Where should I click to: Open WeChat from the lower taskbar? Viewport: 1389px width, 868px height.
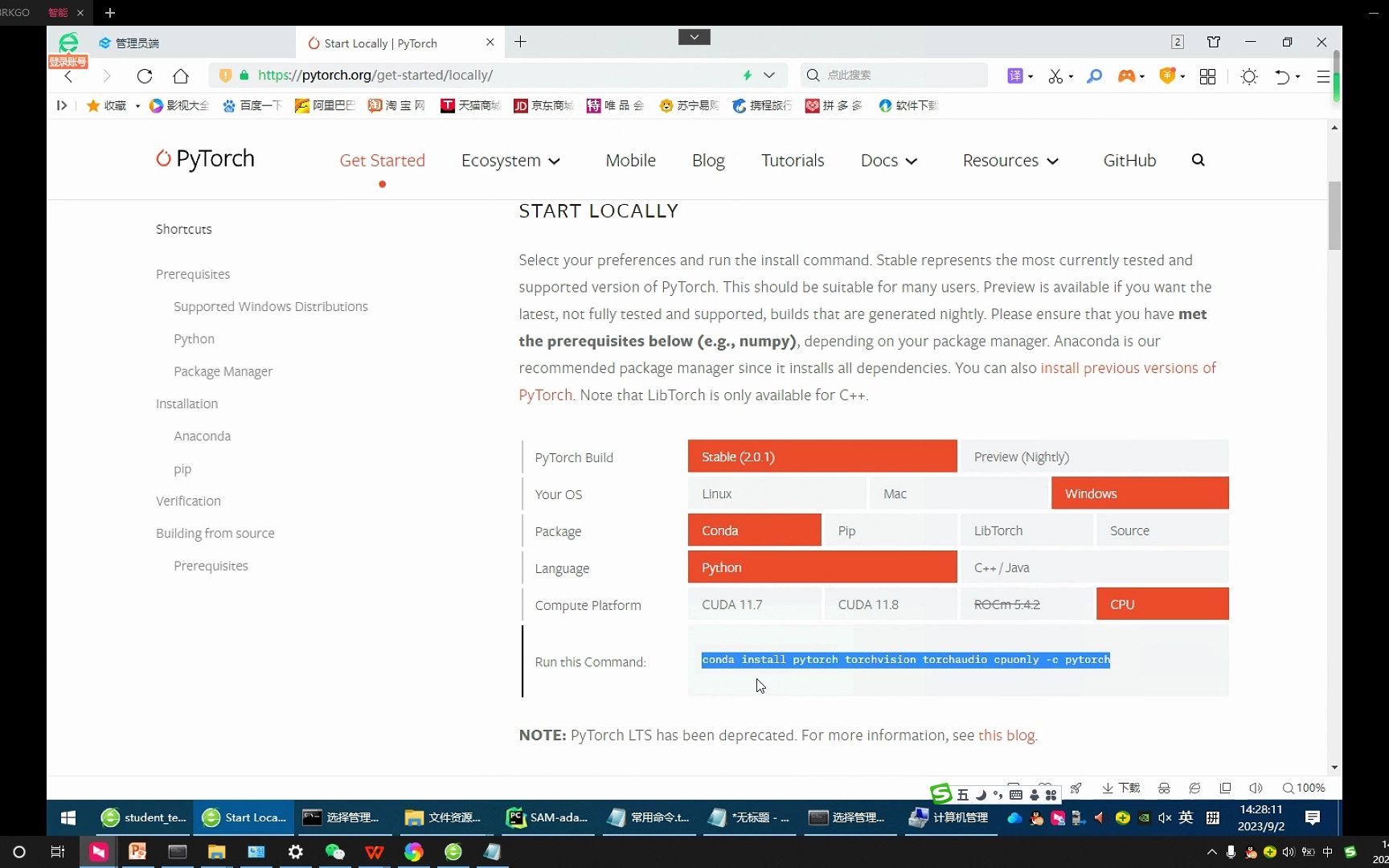[x=334, y=852]
